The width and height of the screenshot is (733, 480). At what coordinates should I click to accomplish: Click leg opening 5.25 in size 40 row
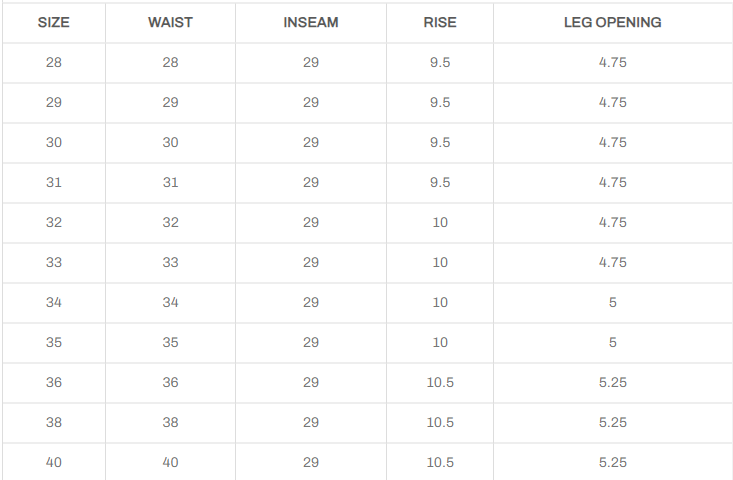pos(612,462)
